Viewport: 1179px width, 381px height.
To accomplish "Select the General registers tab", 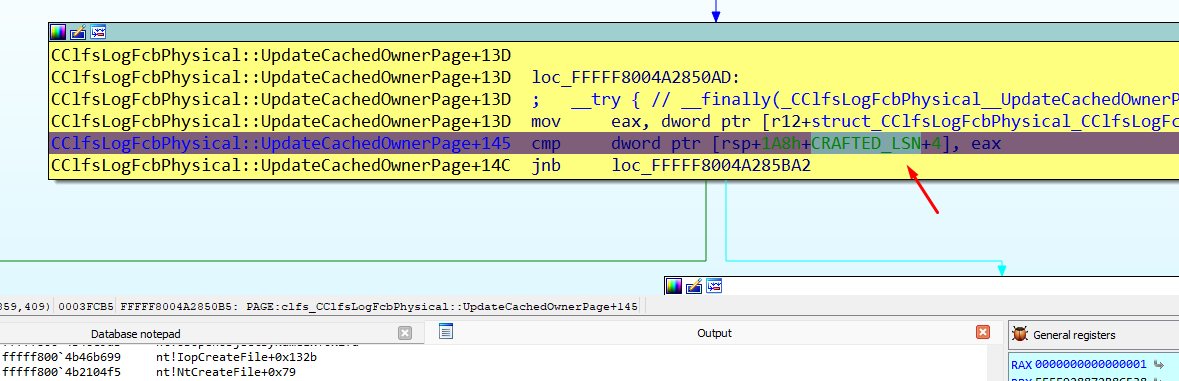I will coord(1074,335).
